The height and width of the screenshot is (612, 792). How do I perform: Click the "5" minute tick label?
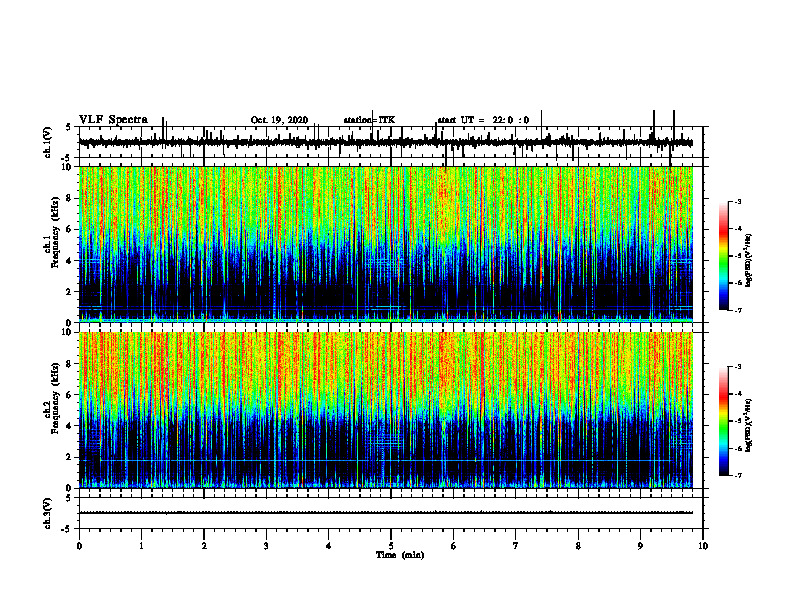(x=391, y=546)
